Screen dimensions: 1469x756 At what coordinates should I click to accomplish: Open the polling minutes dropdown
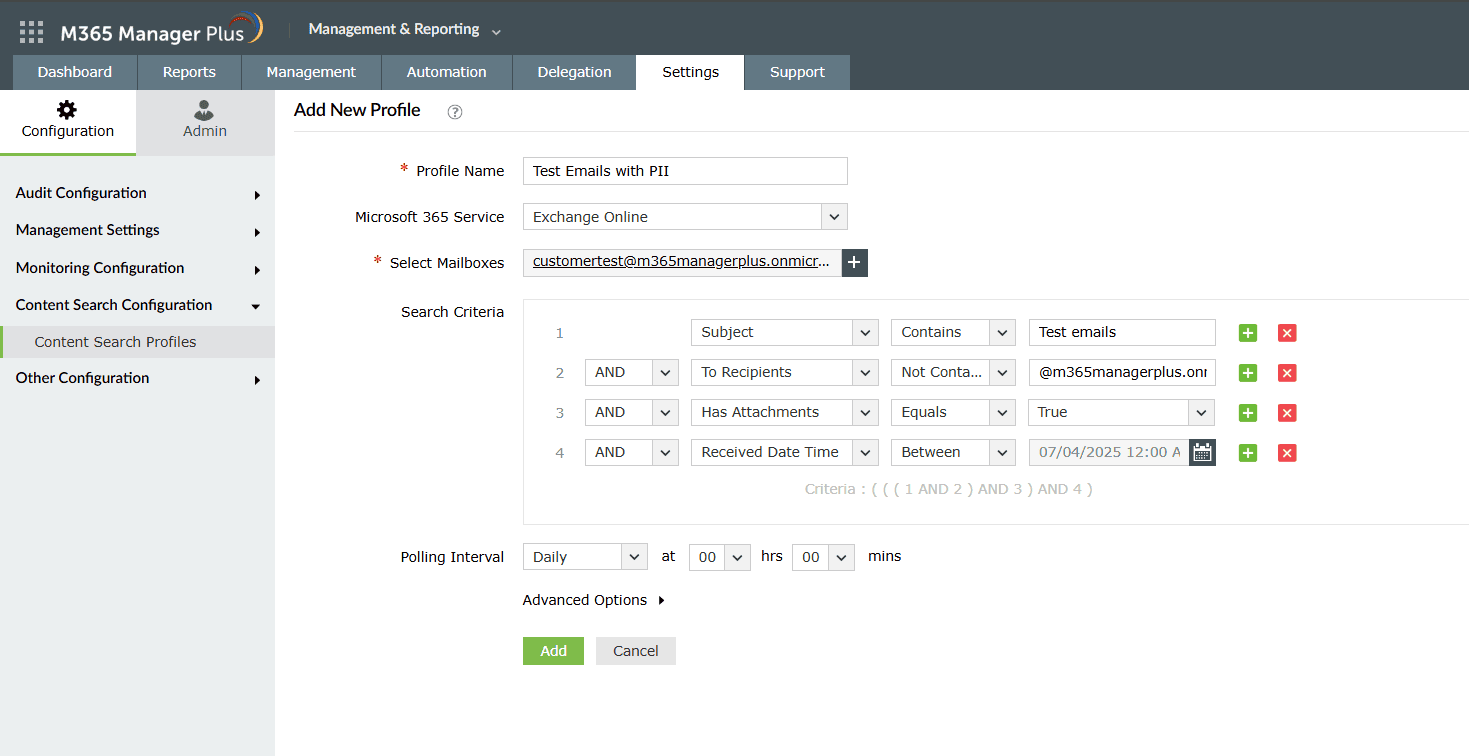[823, 557]
